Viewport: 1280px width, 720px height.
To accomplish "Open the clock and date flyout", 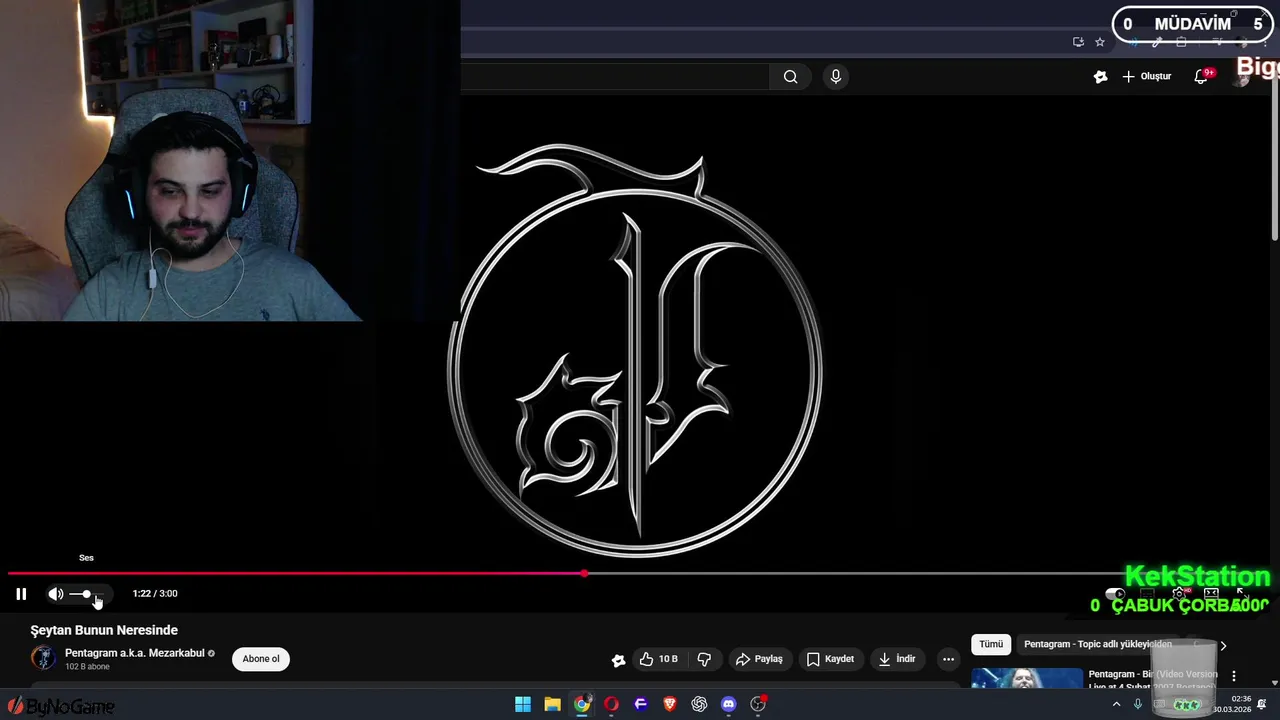I will click(x=1232, y=705).
